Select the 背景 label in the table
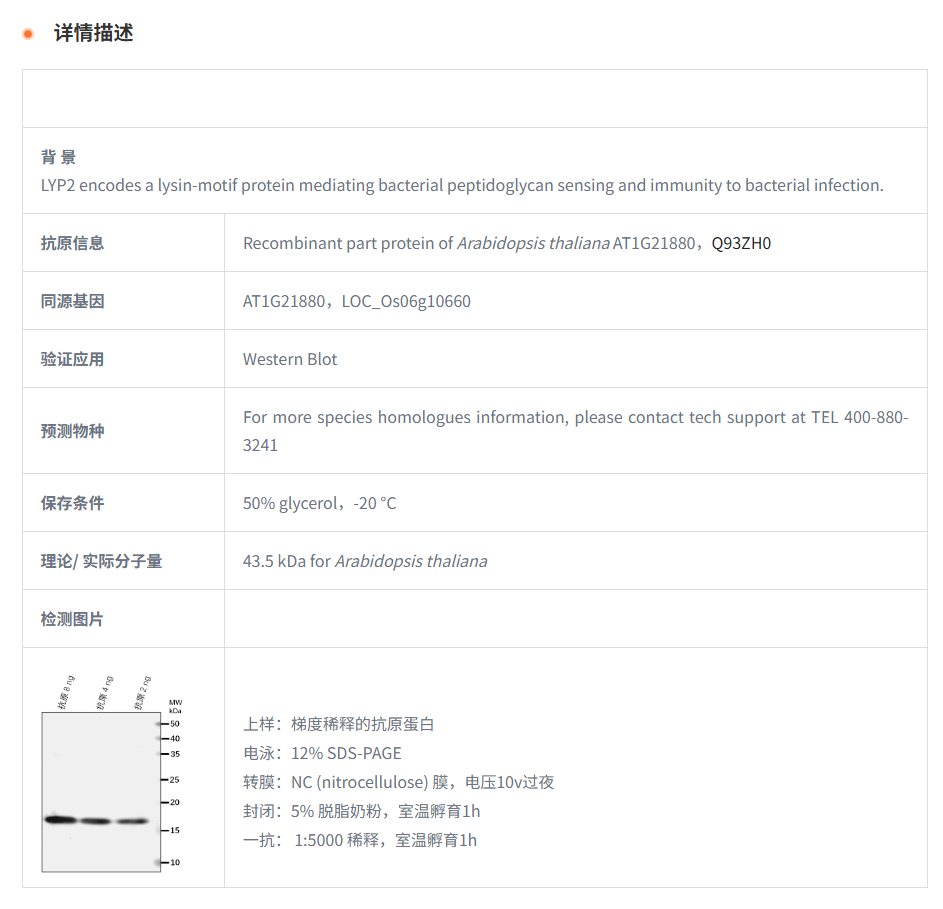943x909 pixels. pyautogui.click(x=58, y=157)
